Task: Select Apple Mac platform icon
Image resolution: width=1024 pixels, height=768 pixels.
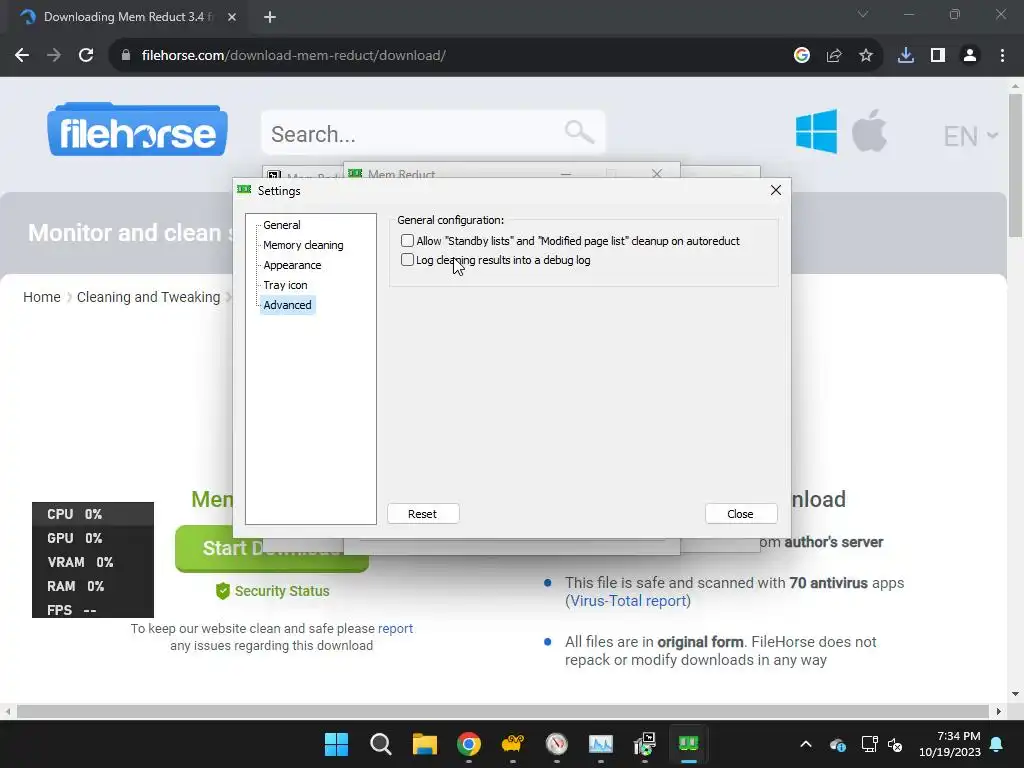Action: click(x=869, y=131)
